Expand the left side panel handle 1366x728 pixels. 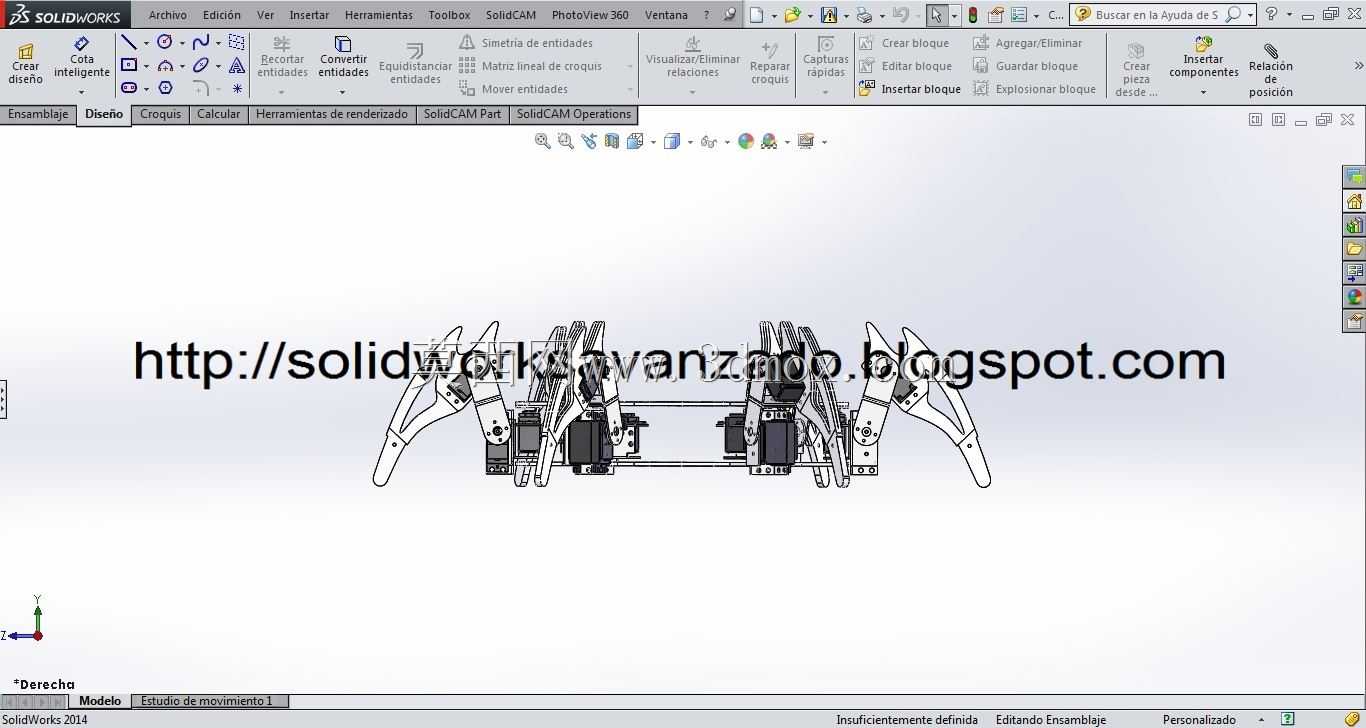click(x=3, y=399)
